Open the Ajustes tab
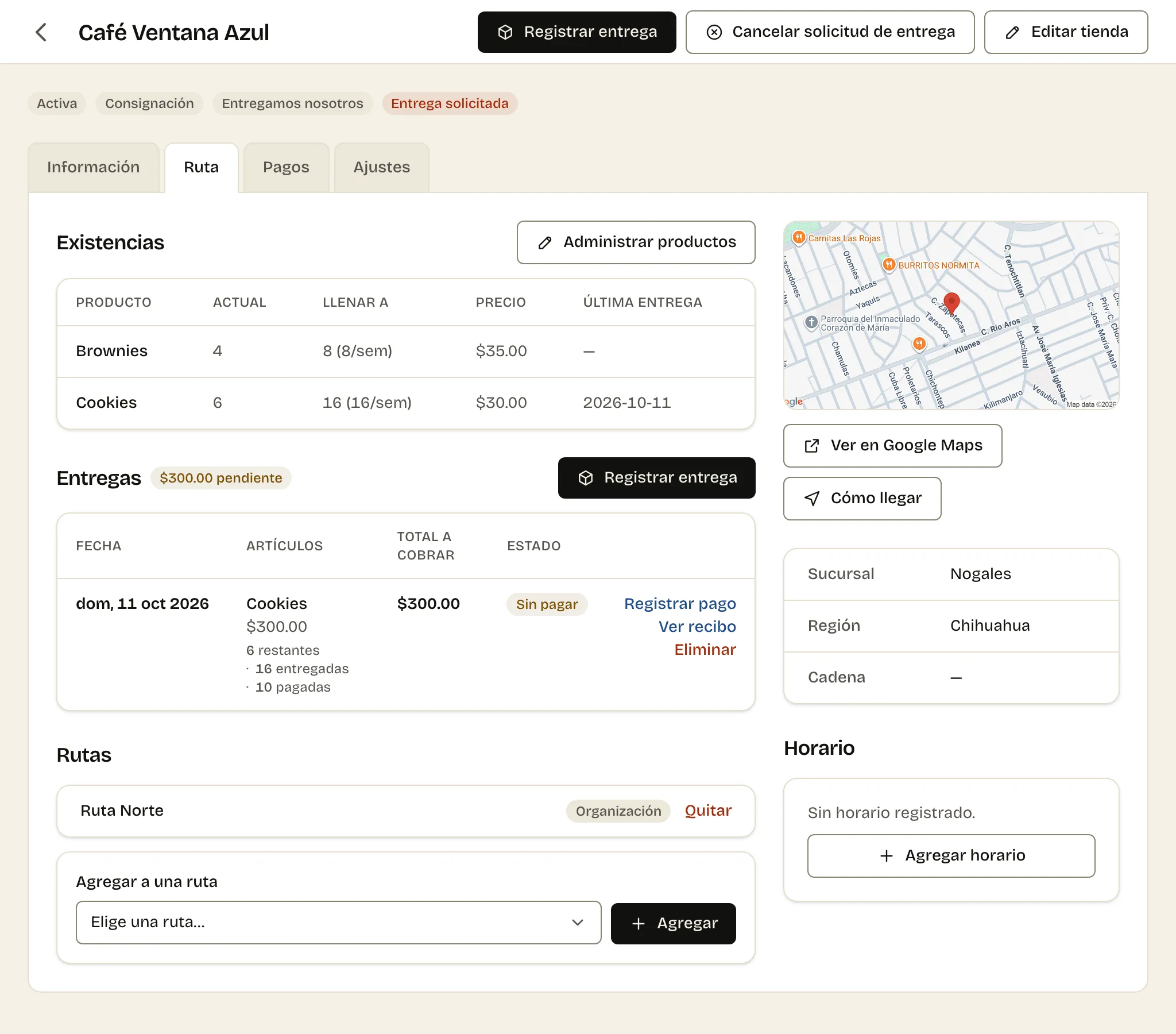The width and height of the screenshot is (1176, 1034). [381, 167]
